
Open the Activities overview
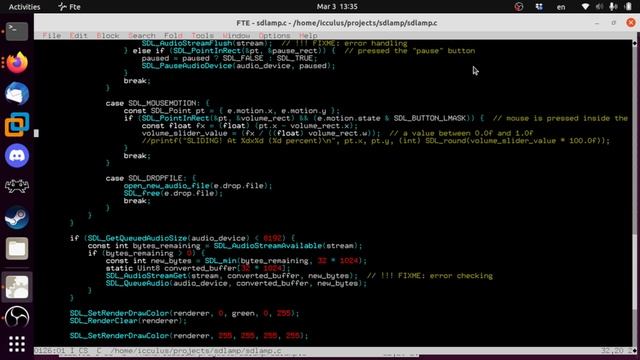pos(24,7)
